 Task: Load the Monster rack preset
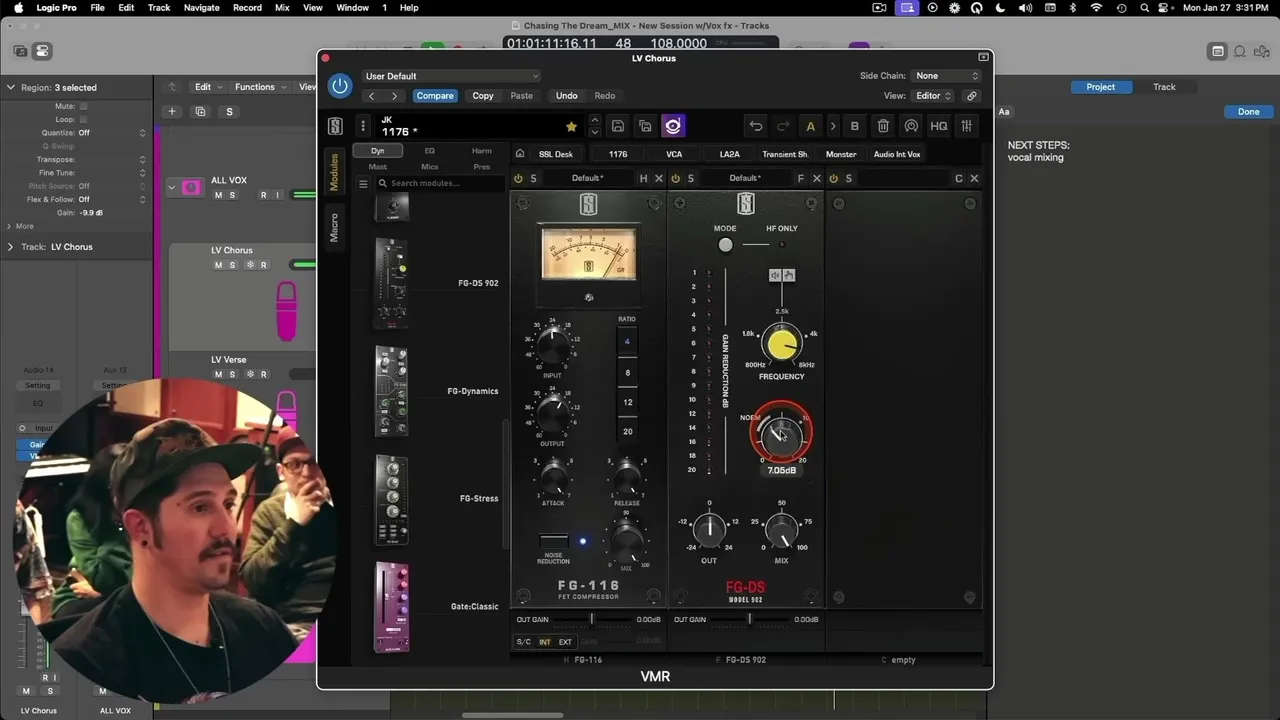[x=841, y=154]
